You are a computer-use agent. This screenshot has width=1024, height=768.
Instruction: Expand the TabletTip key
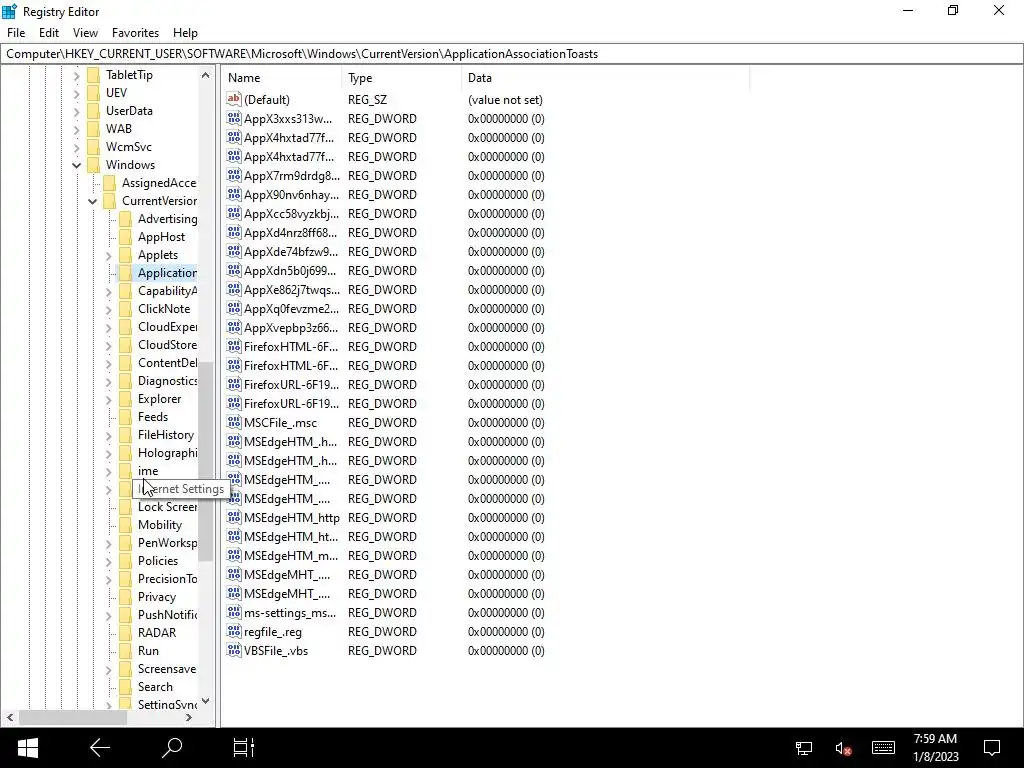coord(76,75)
